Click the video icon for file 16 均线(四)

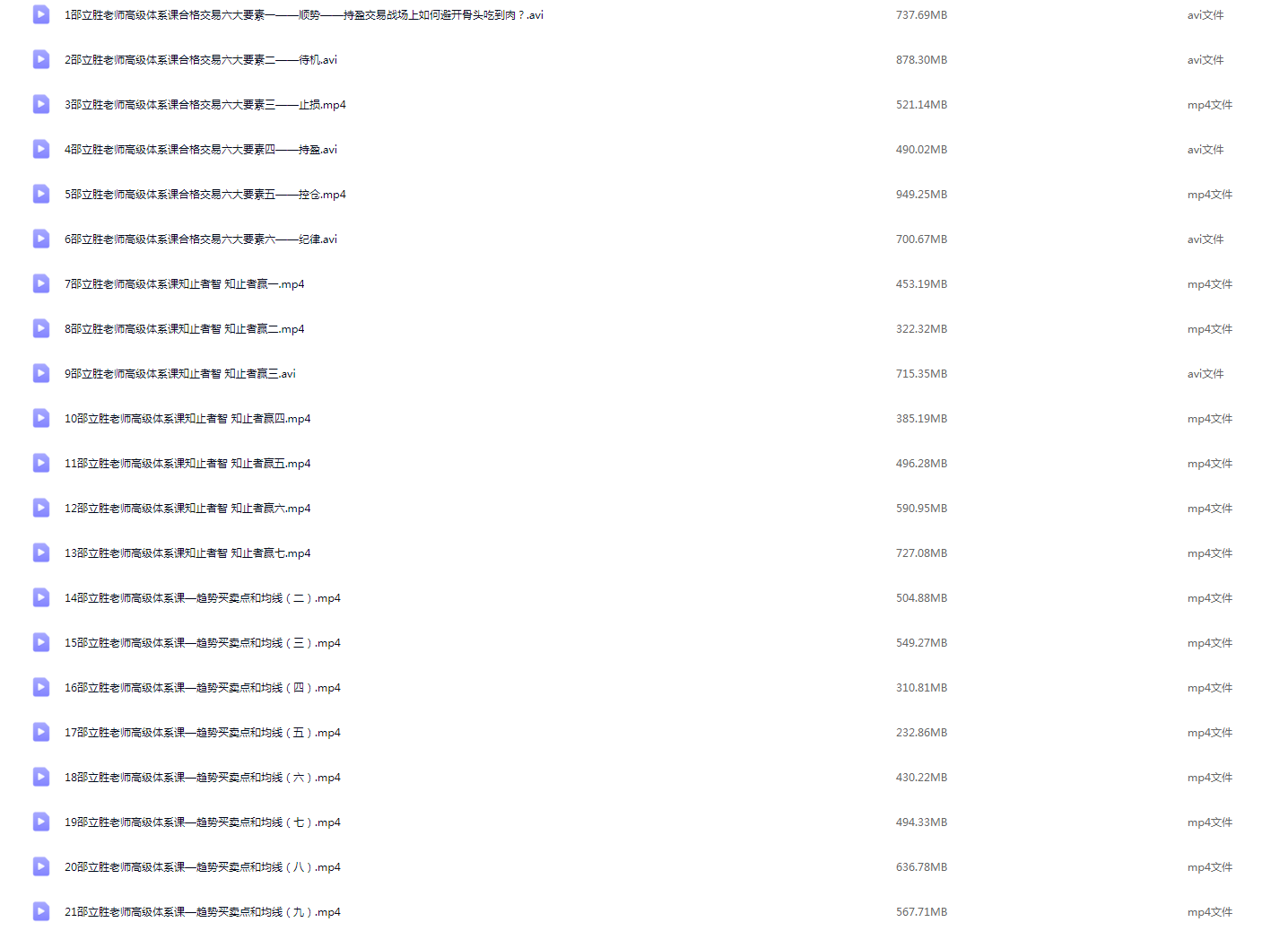tap(41, 687)
